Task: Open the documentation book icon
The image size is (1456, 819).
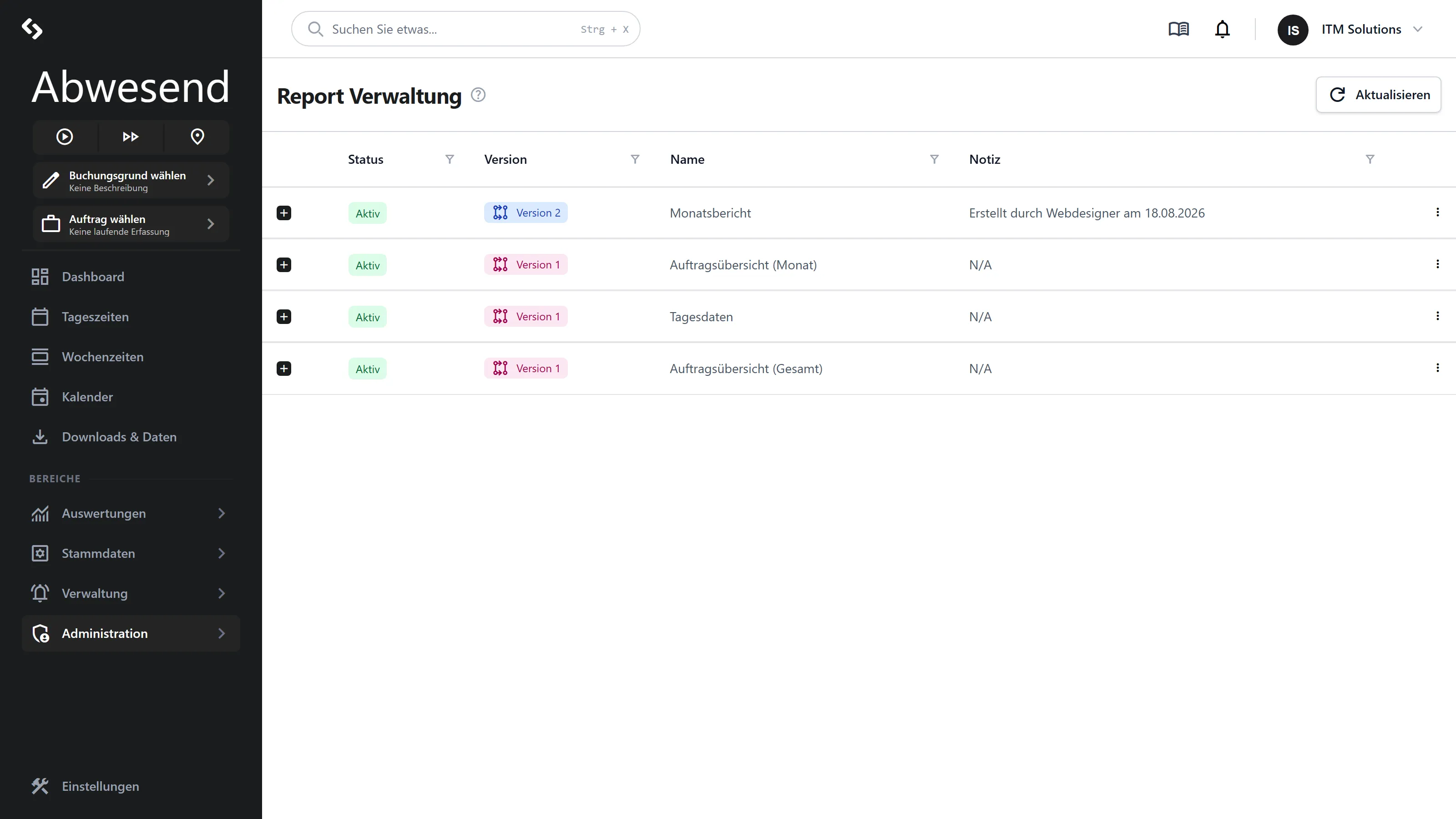Action: [1178, 29]
